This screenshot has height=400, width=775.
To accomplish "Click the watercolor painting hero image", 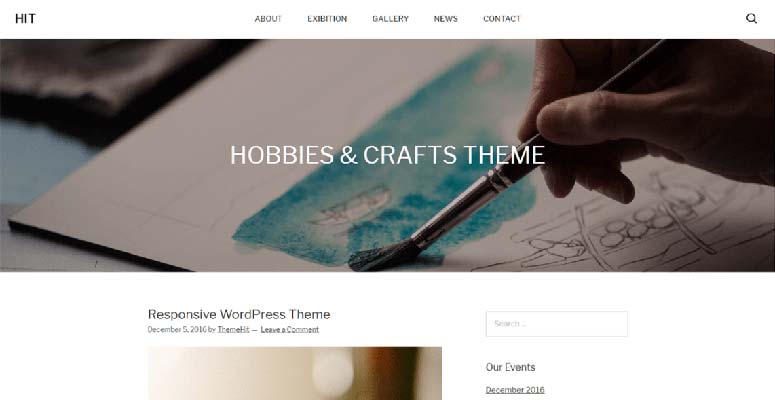I will (x=388, y=155).
